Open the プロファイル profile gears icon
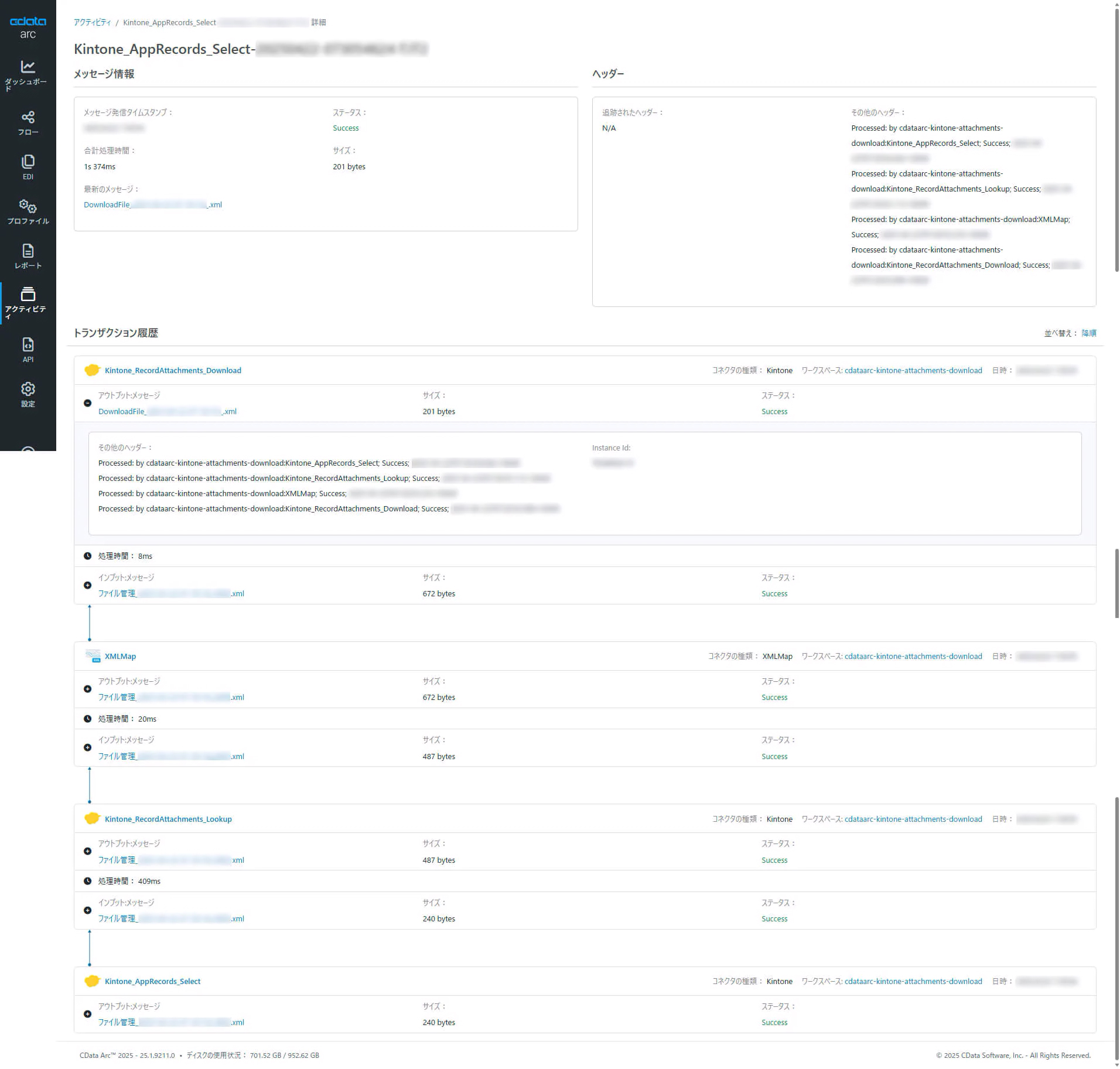The width and height of the screenshot is (1120, 1069). click(28, 206)
